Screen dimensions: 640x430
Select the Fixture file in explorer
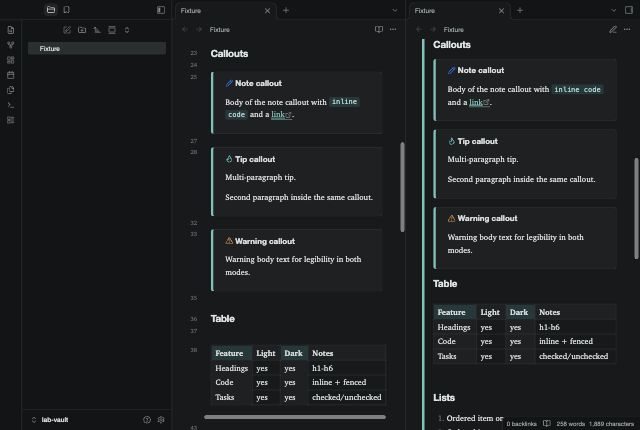[x=97, y=49]
